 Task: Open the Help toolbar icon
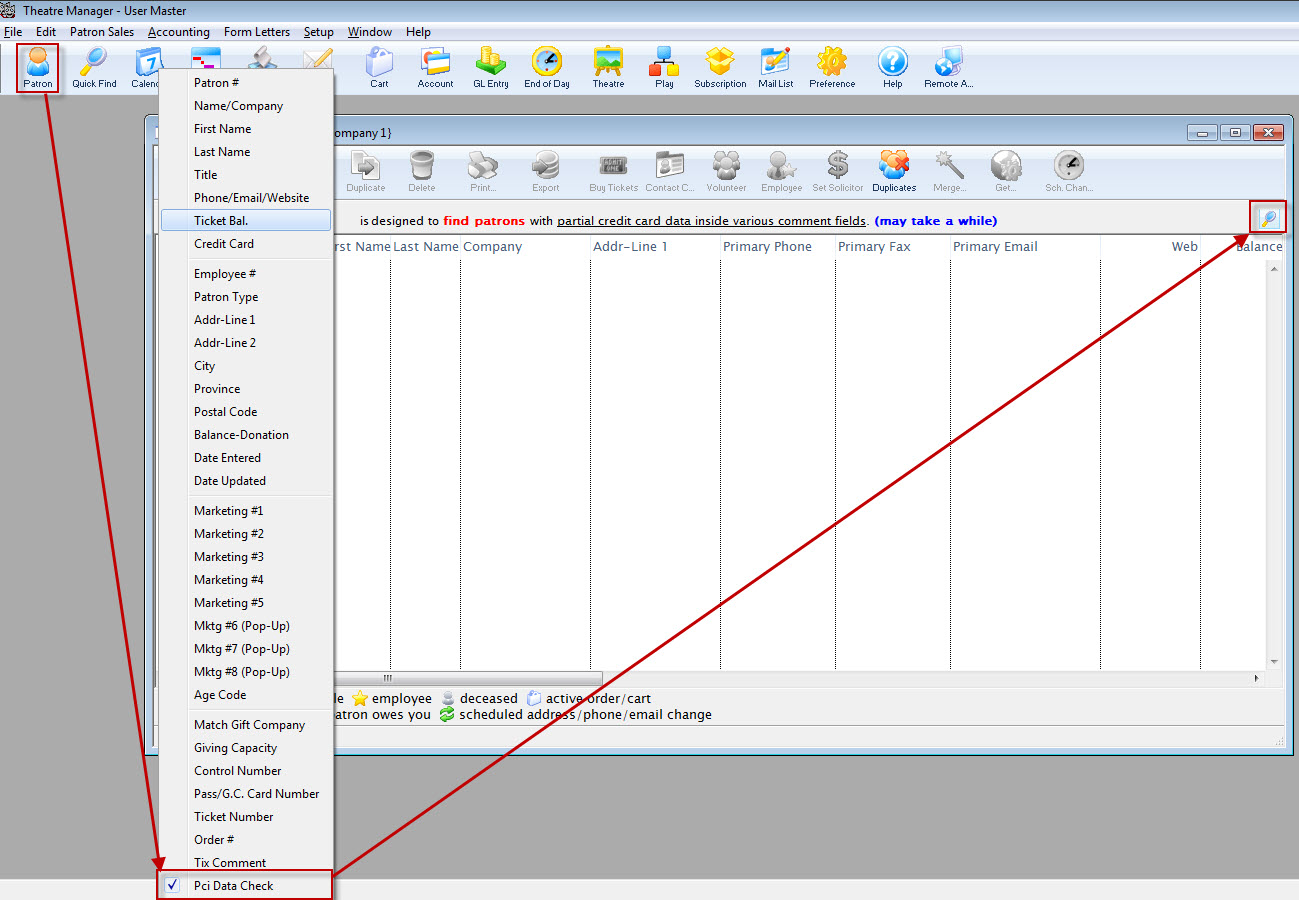pos(893,68)
